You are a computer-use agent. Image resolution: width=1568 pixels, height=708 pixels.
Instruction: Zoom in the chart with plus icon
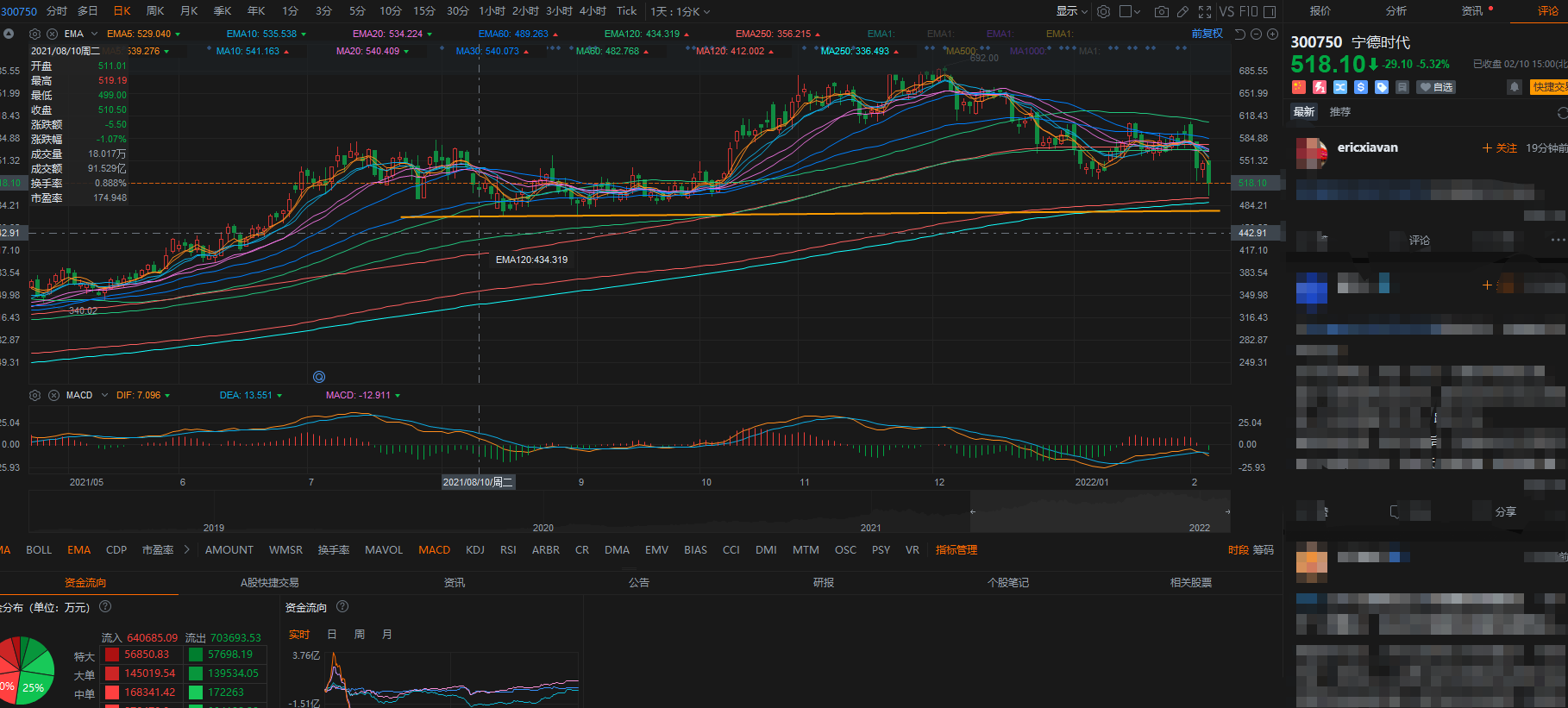coord(1272,34)
